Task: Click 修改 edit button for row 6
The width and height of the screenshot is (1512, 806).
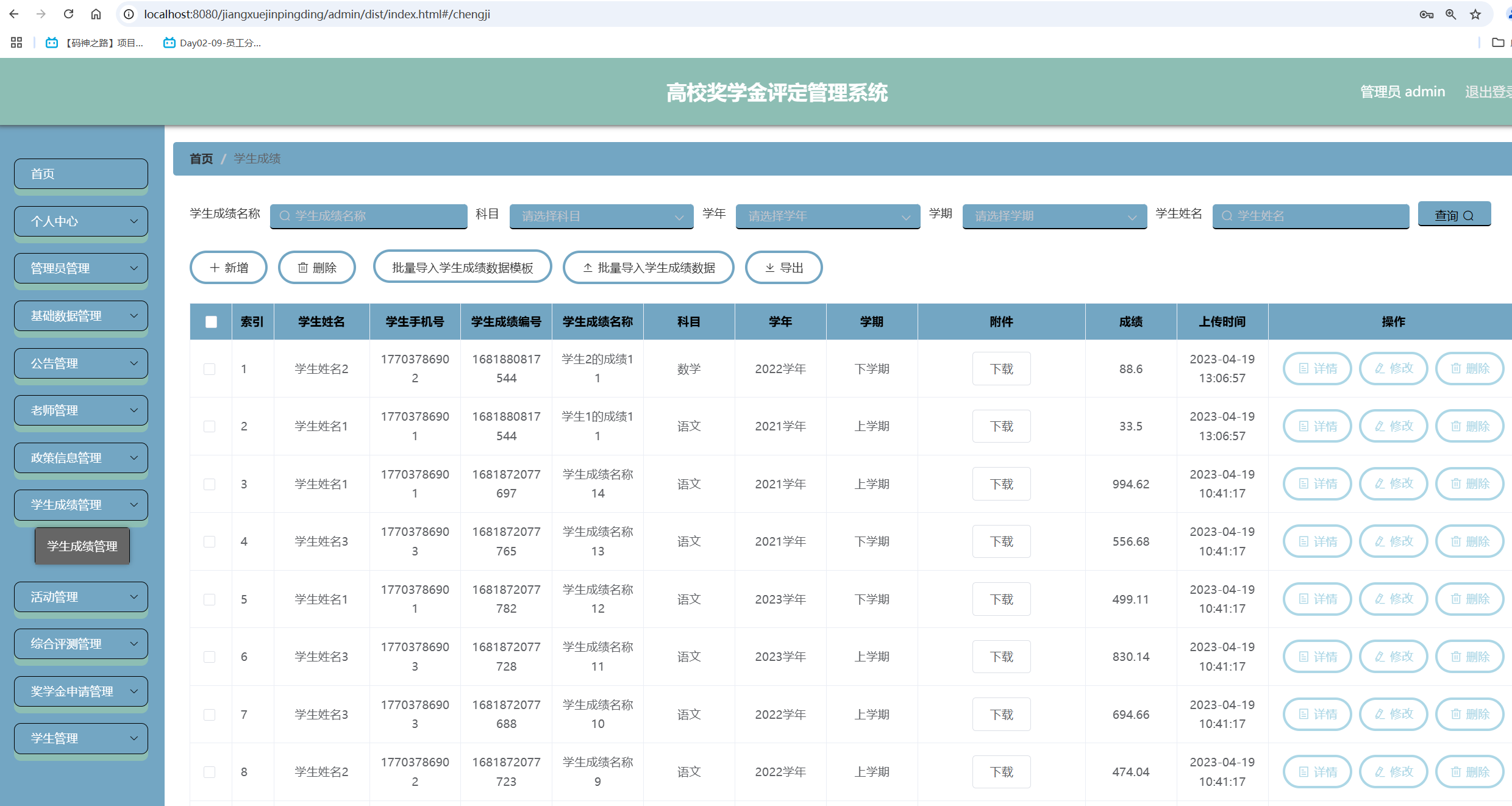Action: [1394, 657]
